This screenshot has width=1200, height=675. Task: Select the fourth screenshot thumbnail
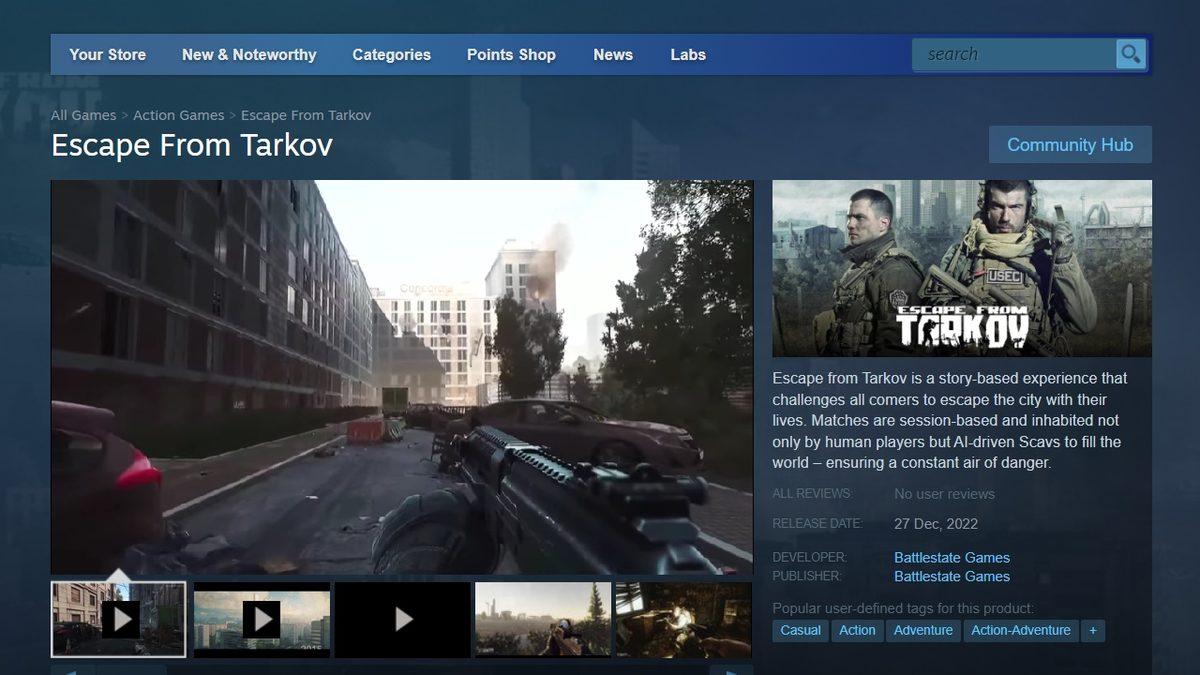pyautogui.click(x=542, y=619)
